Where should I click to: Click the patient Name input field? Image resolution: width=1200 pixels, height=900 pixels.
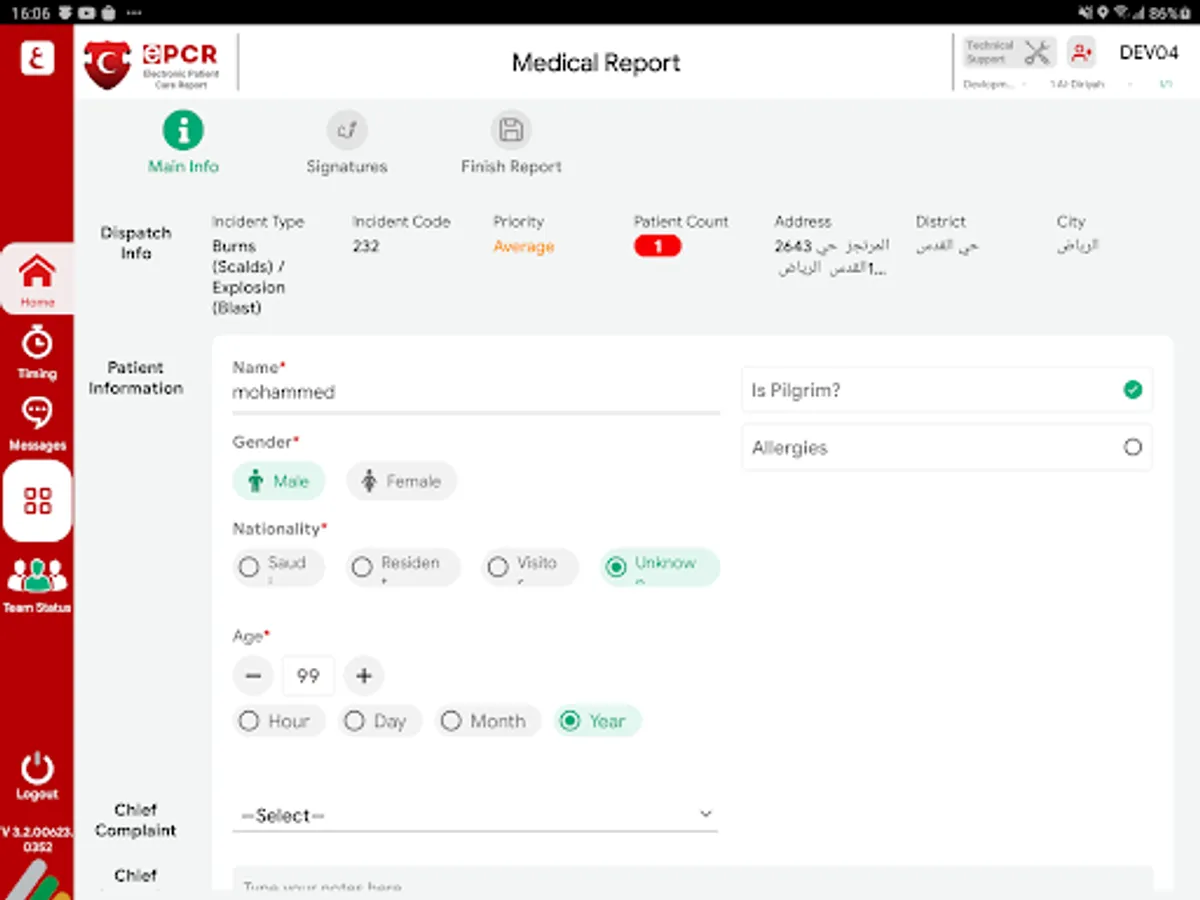click(475, 393)
